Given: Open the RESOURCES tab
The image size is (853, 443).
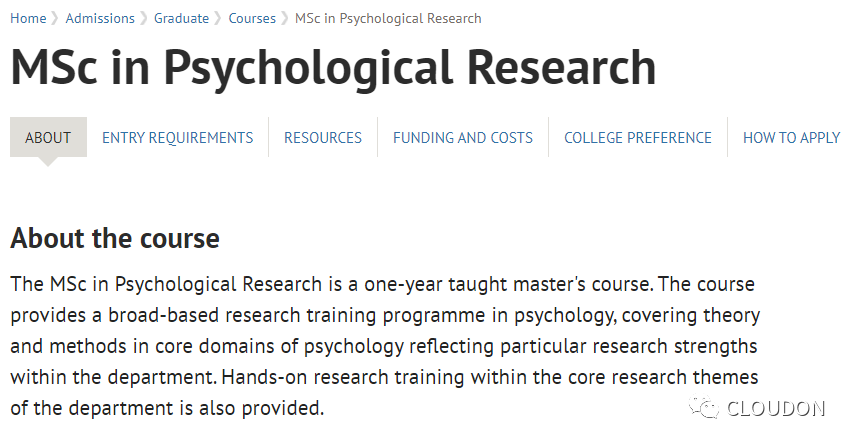Looking at the screenshot, I should [x=323, y=138].
